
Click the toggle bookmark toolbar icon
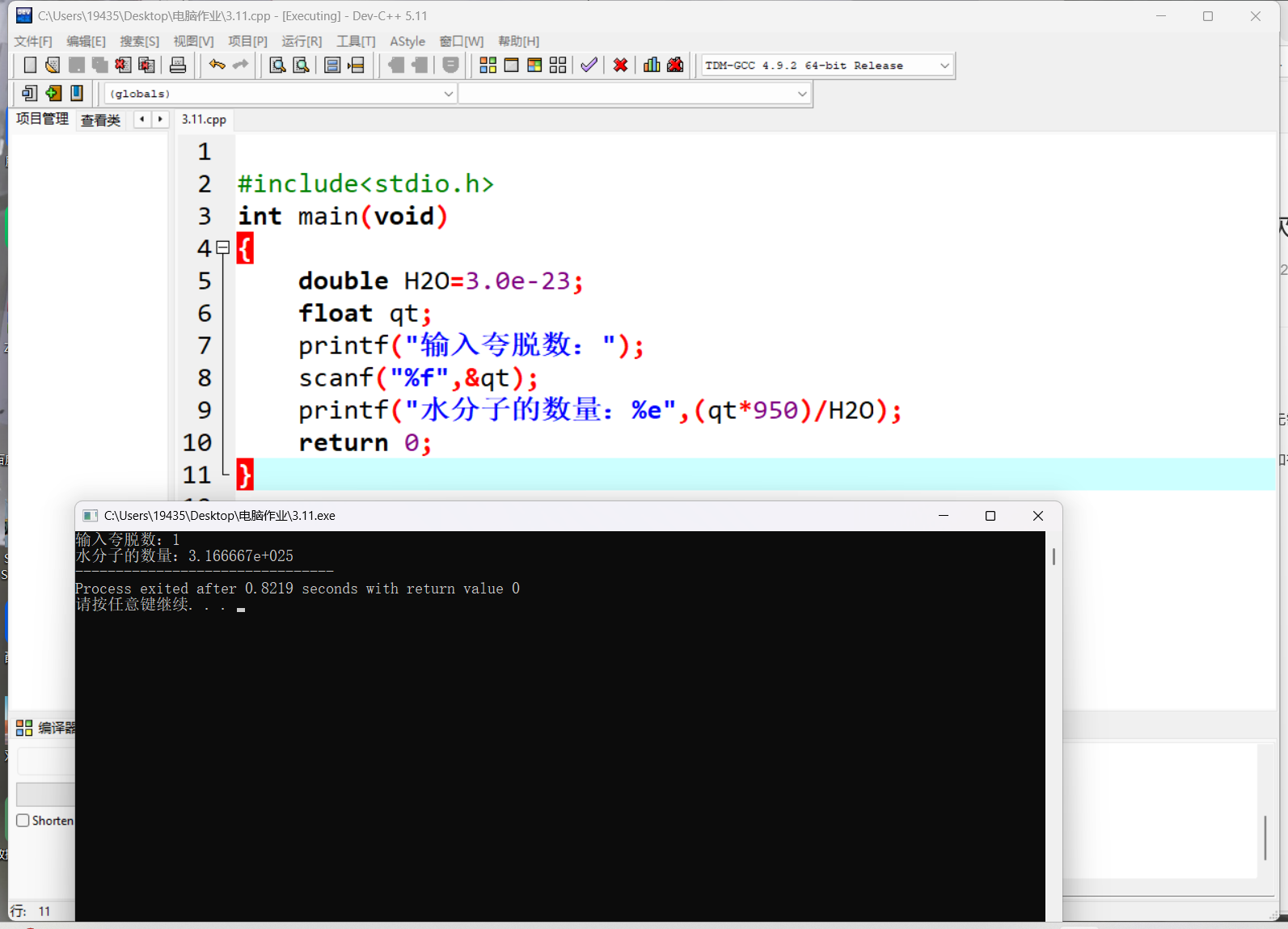point(451,65)
